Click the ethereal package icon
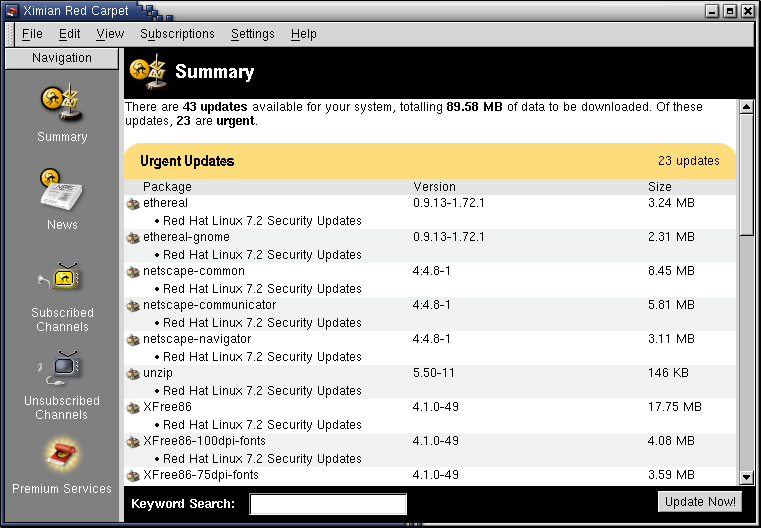 (x=132, y=204)
